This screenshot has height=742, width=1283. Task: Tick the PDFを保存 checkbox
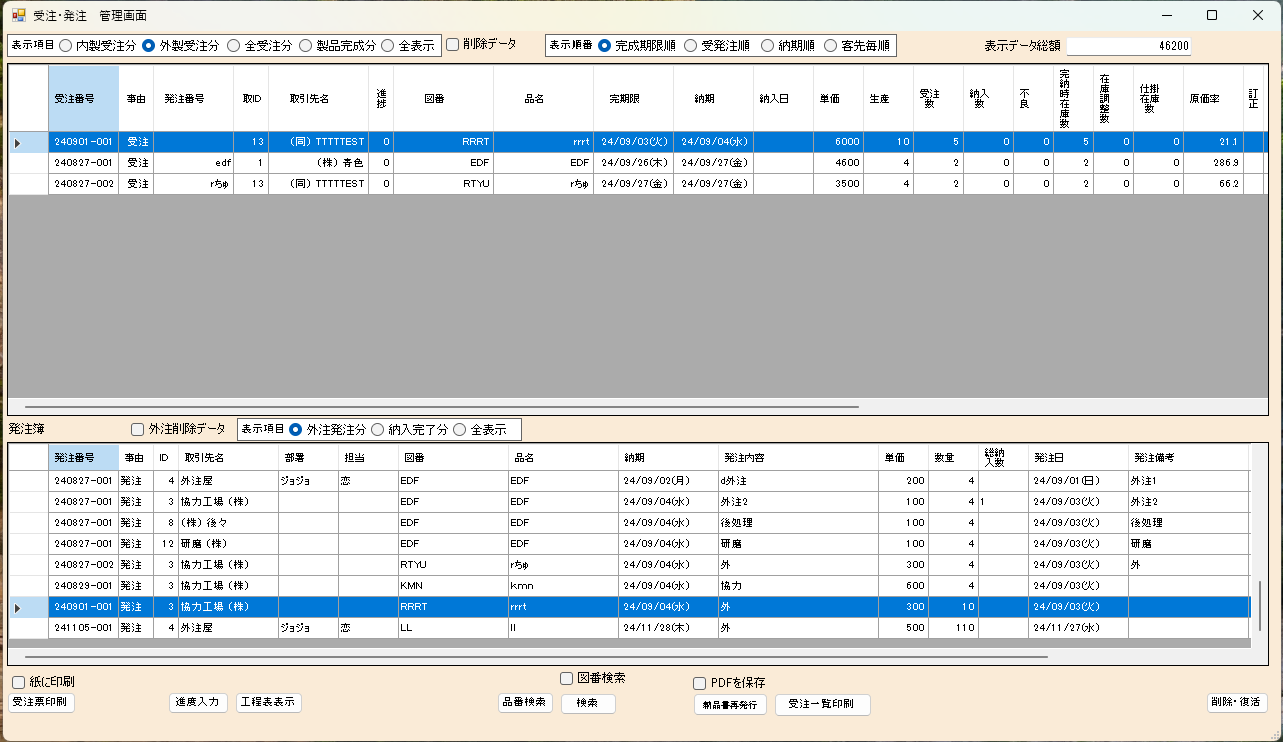click(x=730, y=683)
